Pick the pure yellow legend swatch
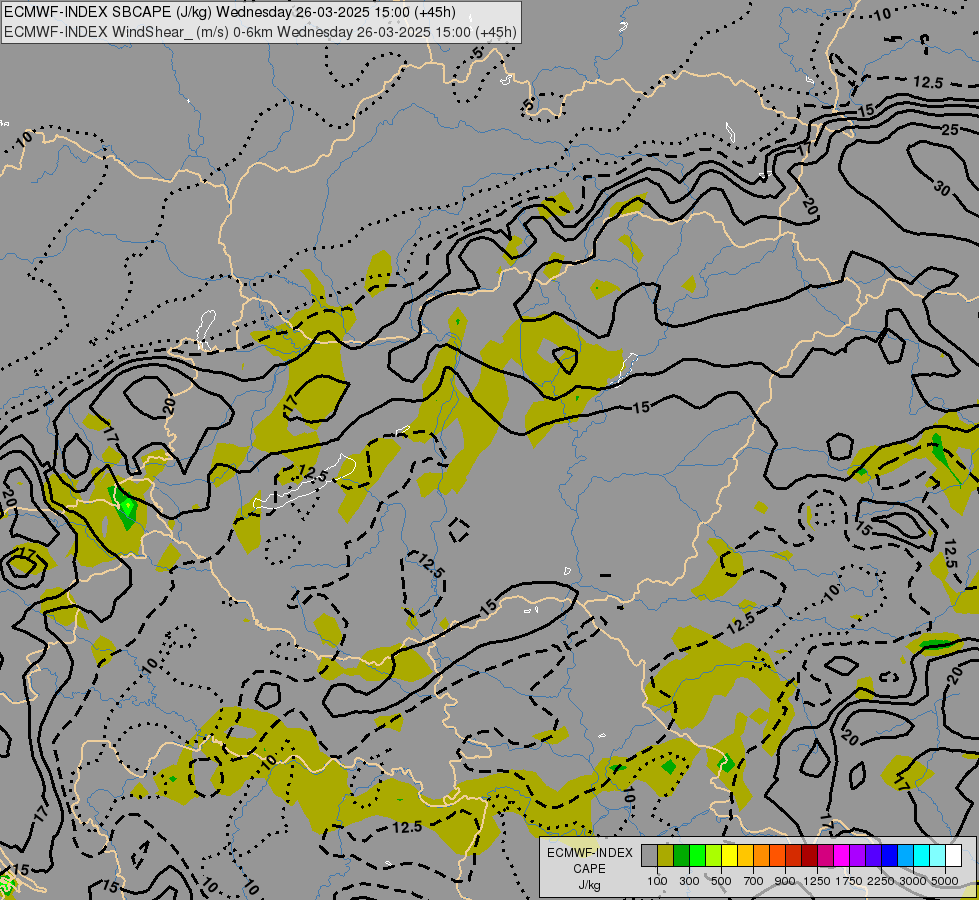Viewport: 979px width, 900px height. click(729, 856)
